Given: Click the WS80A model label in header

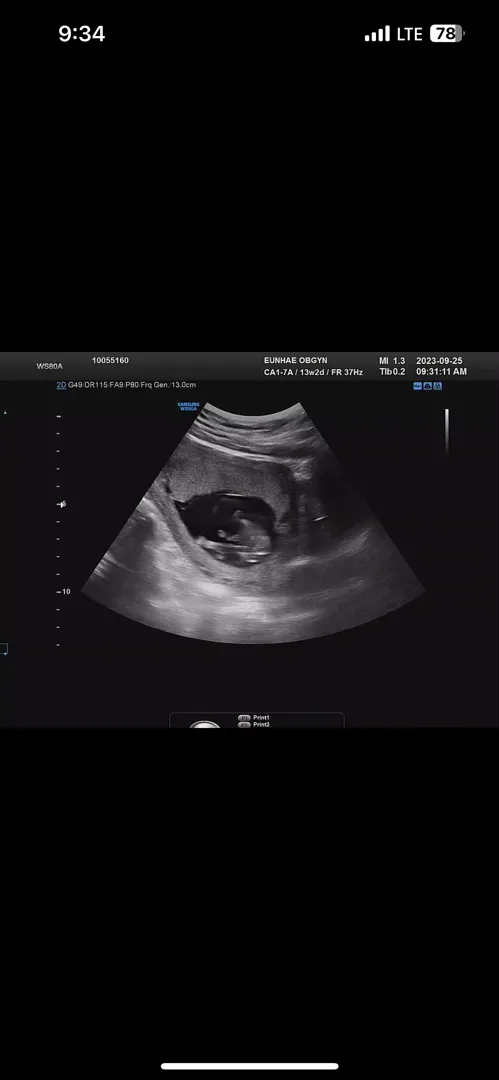Looking at the screenshot, I should [x=50, y=366].
